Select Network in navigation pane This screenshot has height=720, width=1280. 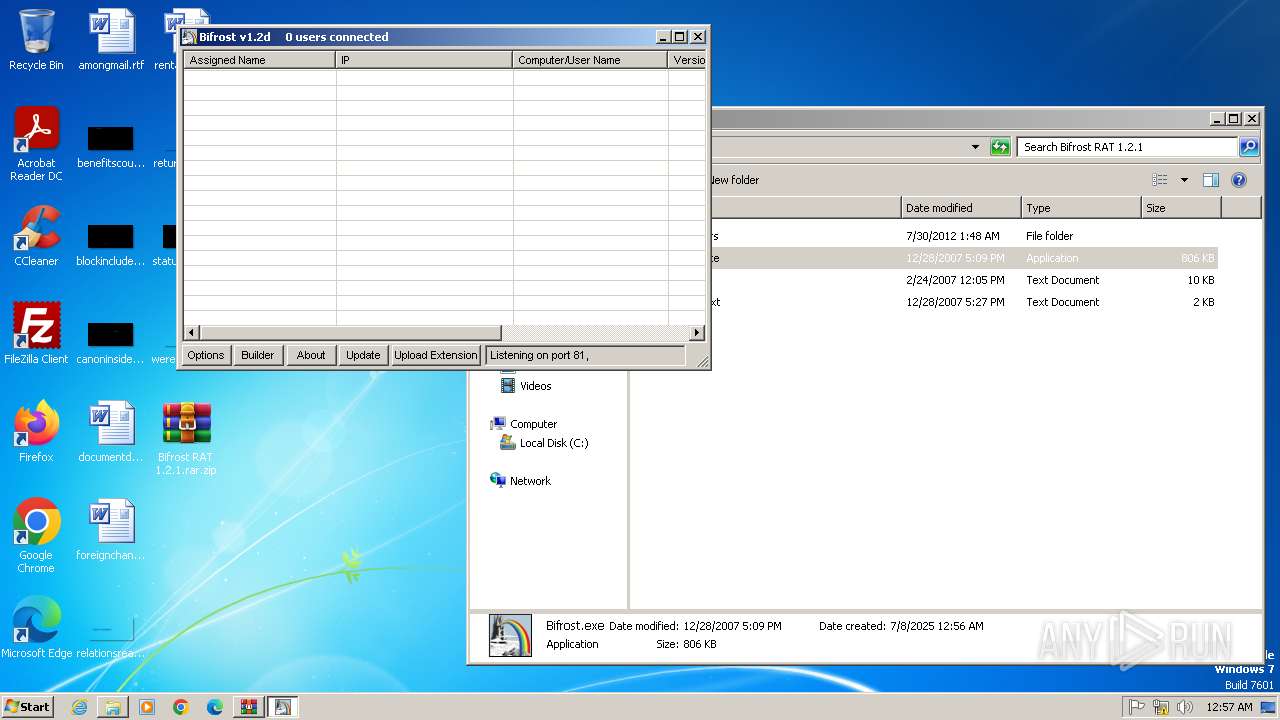coord(521,481)
